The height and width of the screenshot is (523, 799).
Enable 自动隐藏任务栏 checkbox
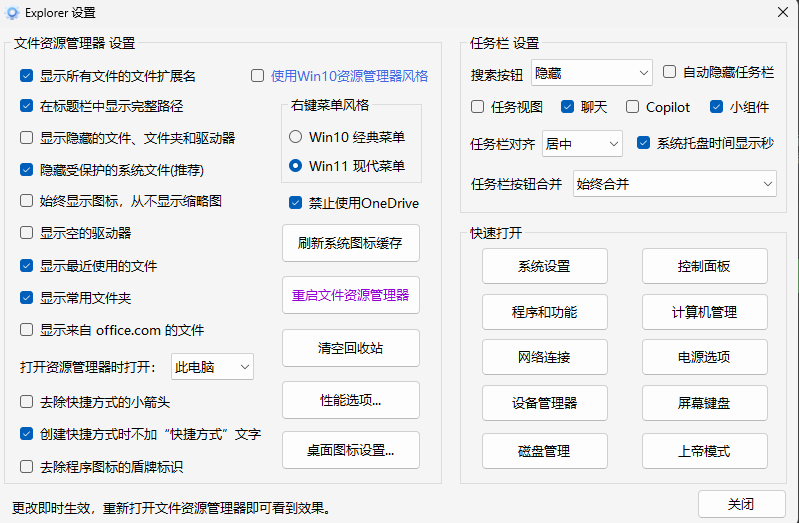tap(670, 72)
